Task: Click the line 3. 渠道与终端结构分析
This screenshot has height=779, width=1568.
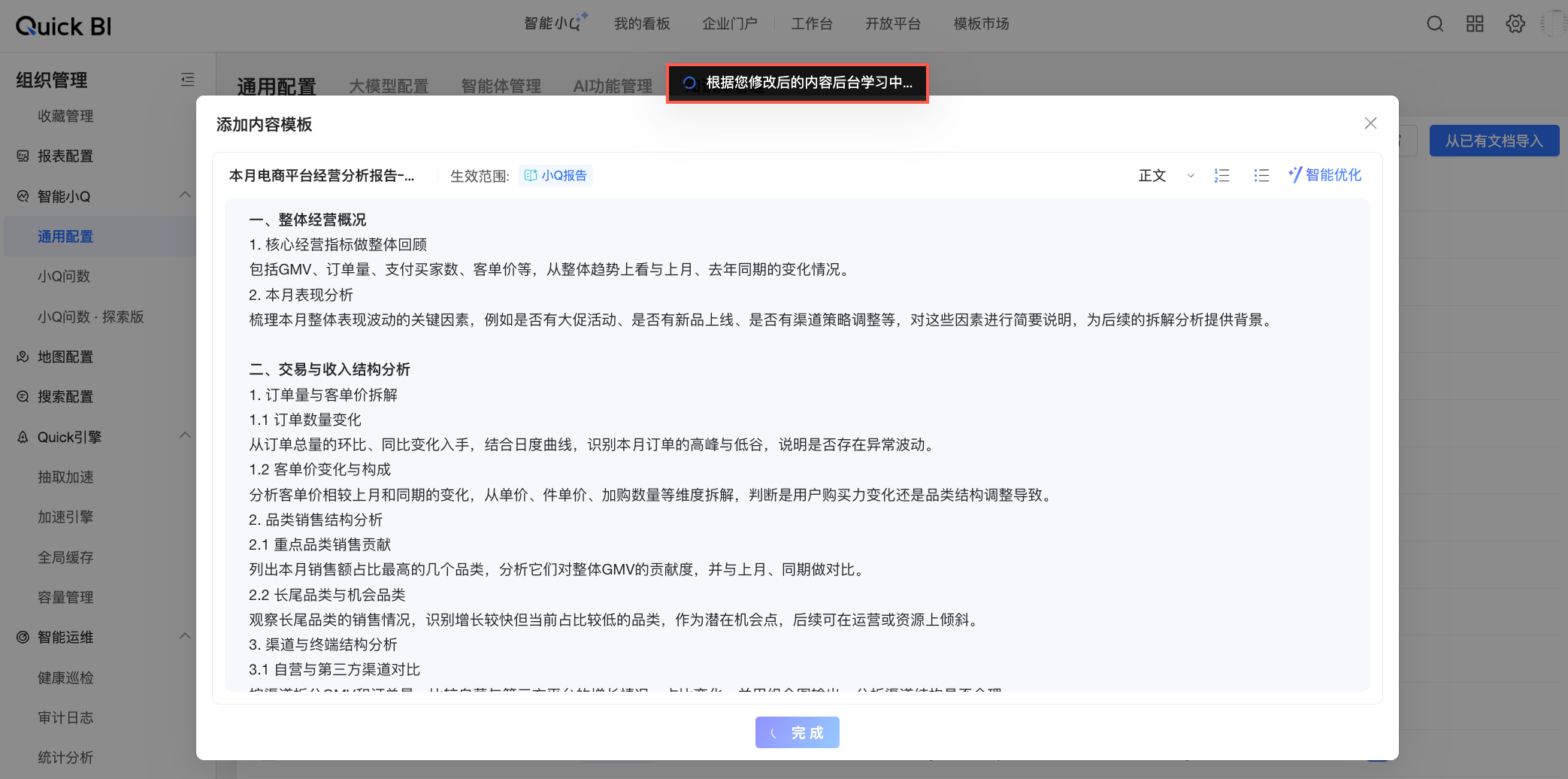Action: coord(323,644)
